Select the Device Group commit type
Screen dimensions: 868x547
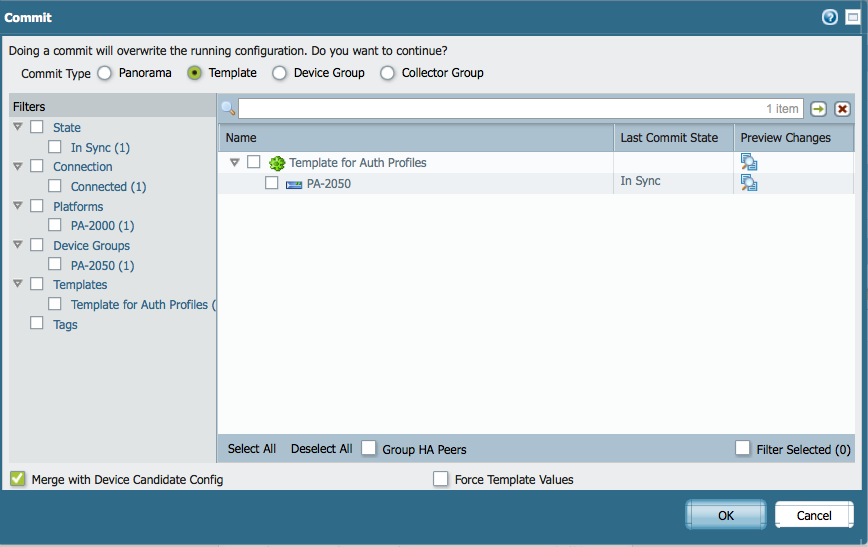pos(280,73)
